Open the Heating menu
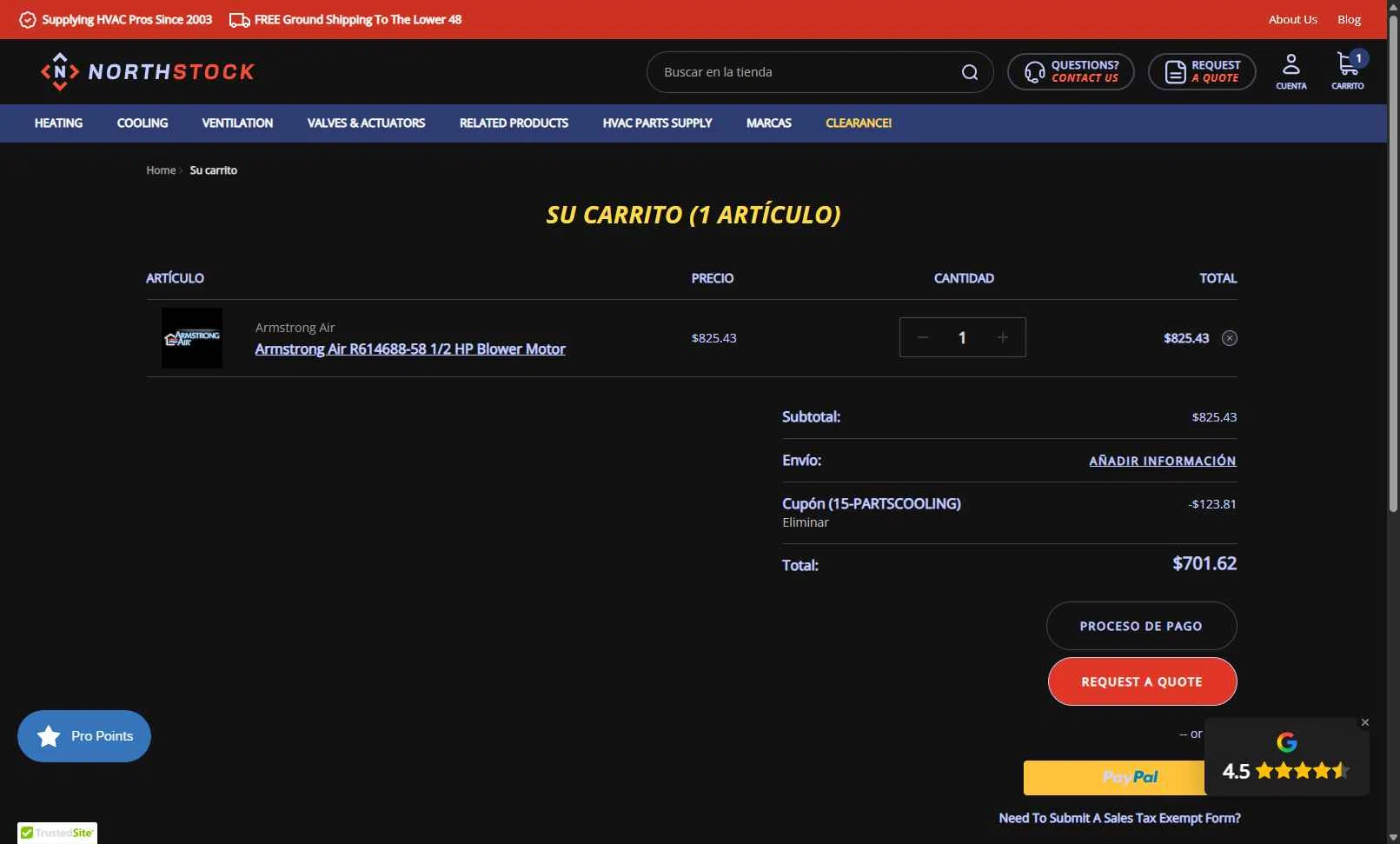 (58, 123)
